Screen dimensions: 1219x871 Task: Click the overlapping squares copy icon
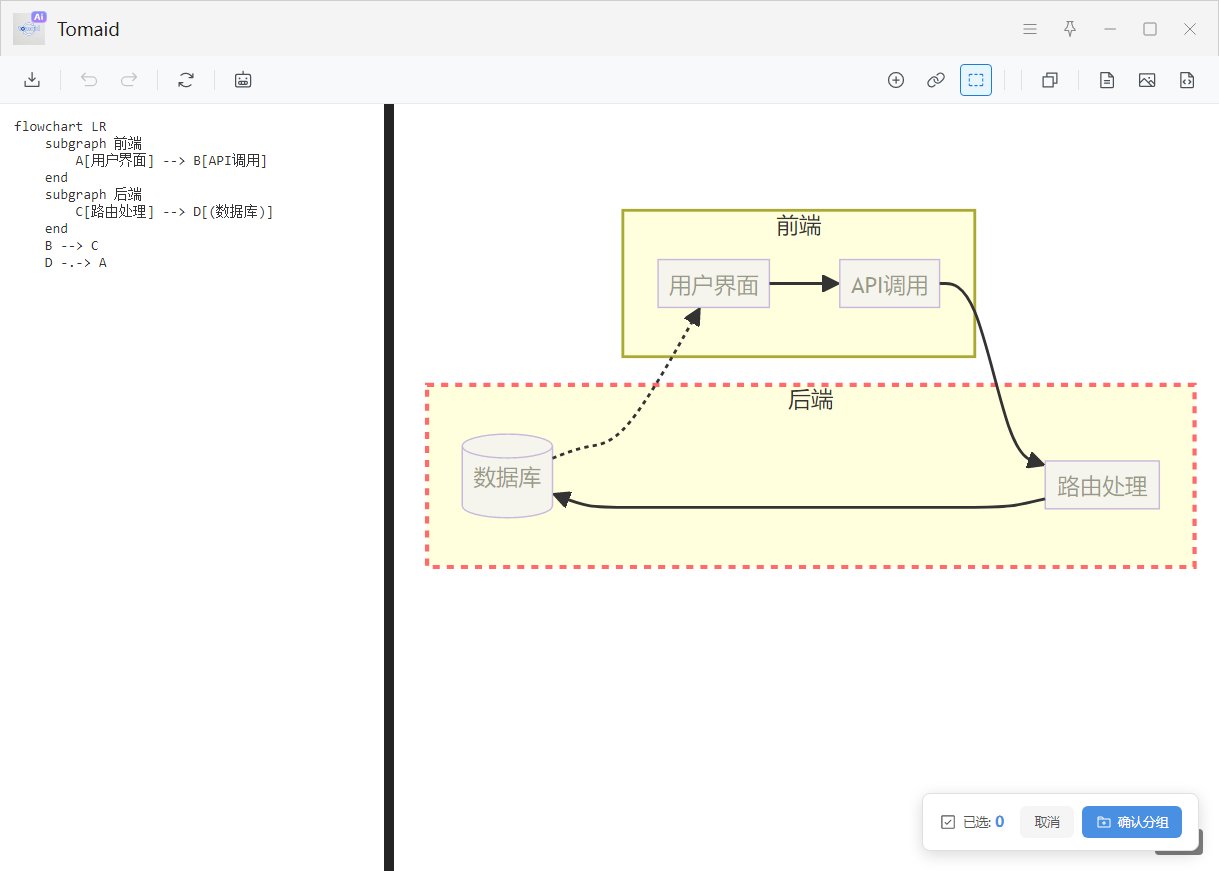point(1050,80)
